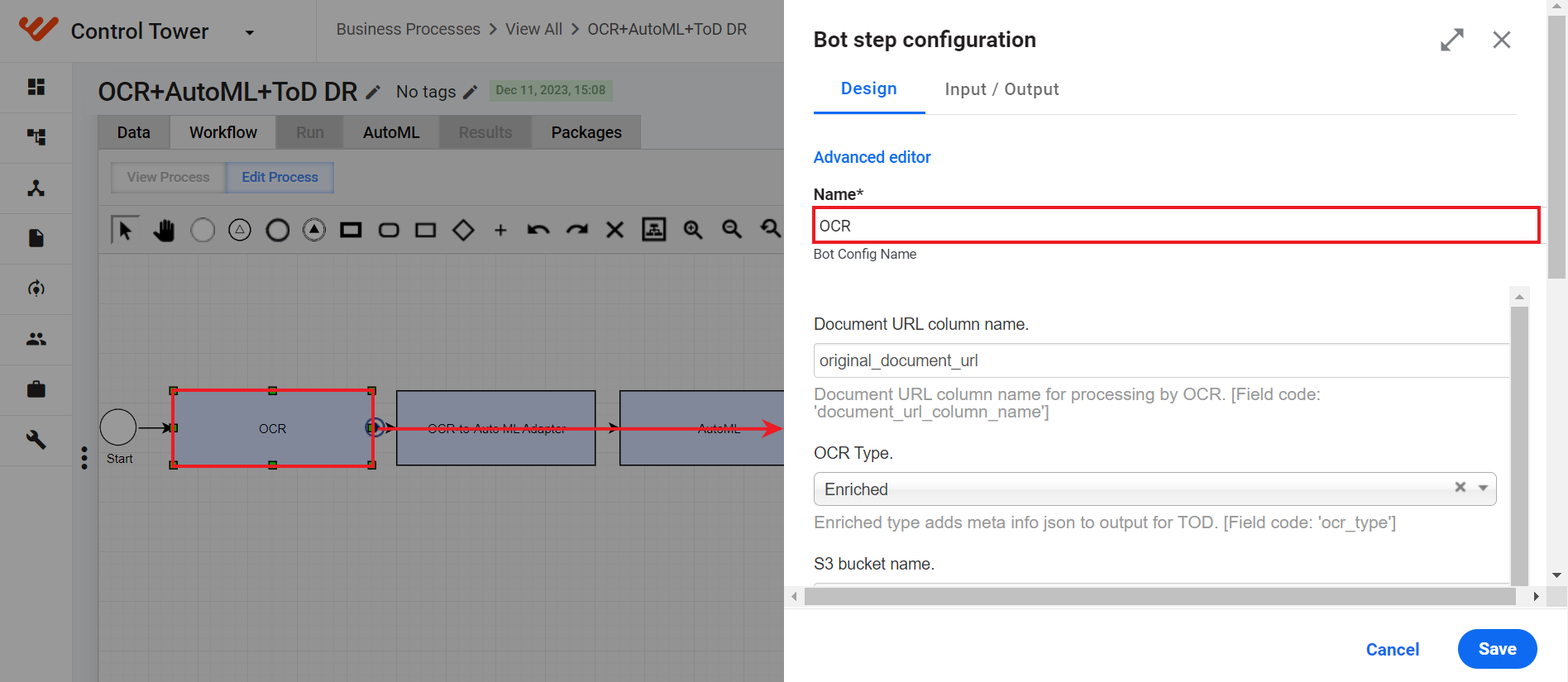Select the hand pan tool
1568x682 pixels.
[x=165, y=230]
